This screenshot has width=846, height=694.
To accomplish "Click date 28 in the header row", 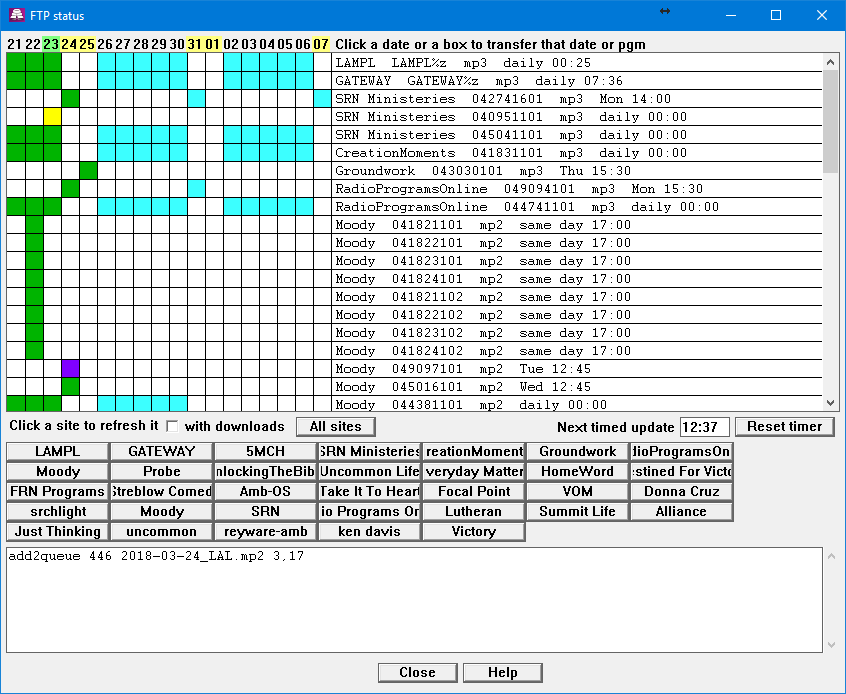I will [x=141, y=44].
